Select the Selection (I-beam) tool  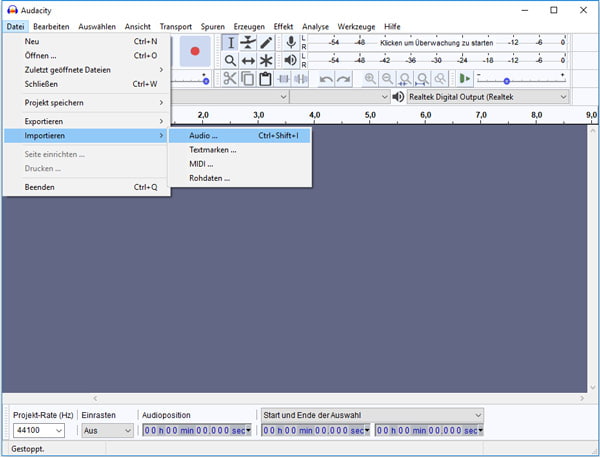[230, 42]
